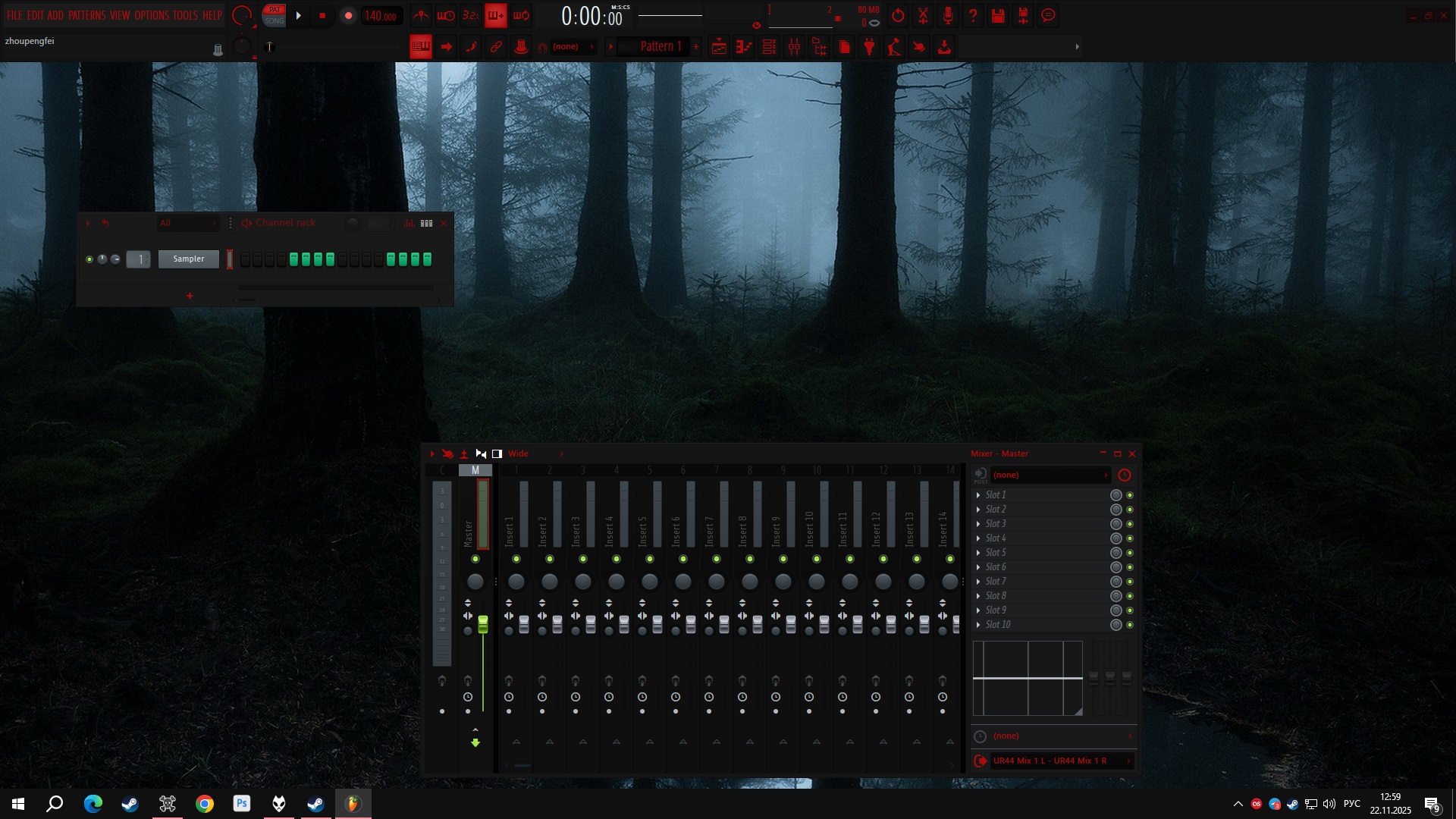Viewport: 1456px width, 819px height.
Task: Open the plugin picker plug icon
Action: 869,47
